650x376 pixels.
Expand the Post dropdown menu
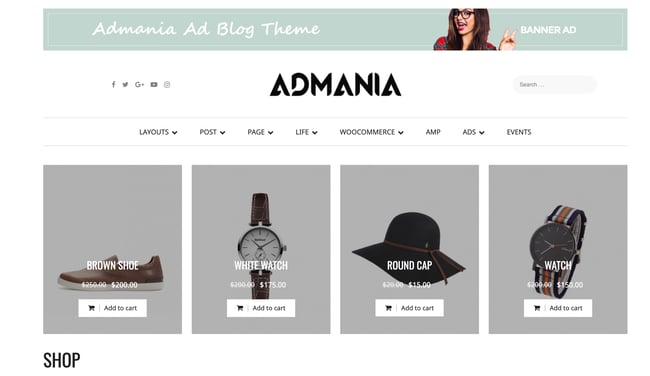point(212,132)
